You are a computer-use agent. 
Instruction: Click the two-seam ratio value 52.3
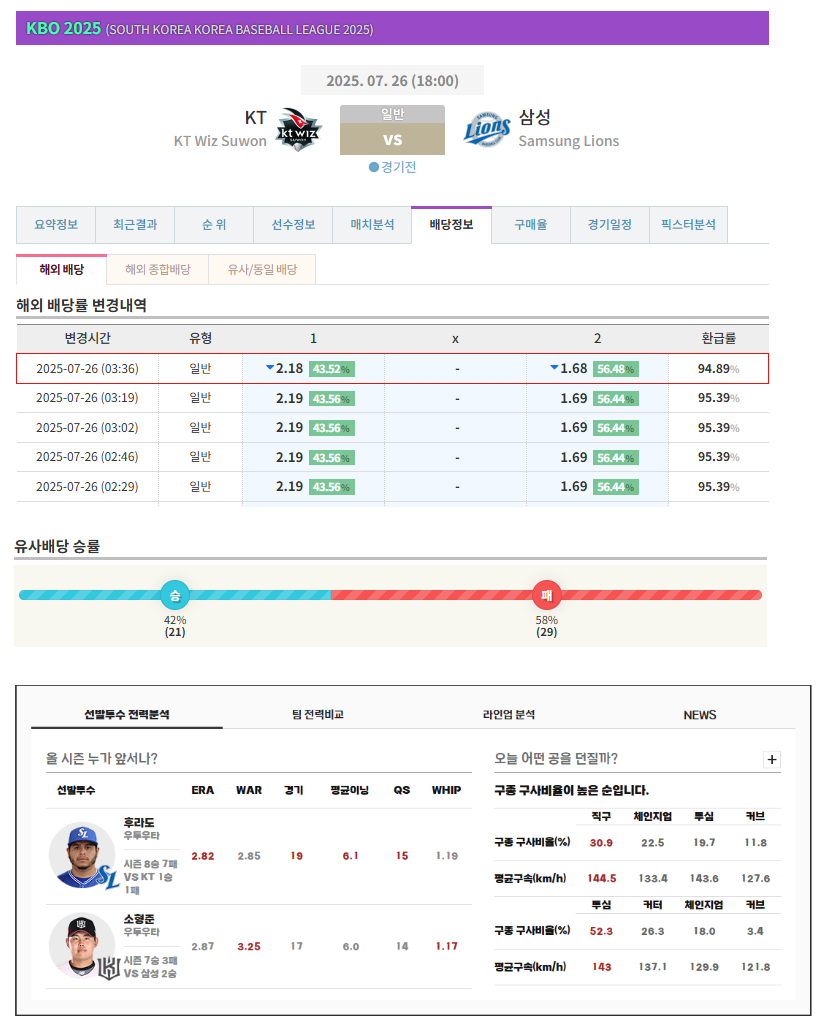[601, 932]
